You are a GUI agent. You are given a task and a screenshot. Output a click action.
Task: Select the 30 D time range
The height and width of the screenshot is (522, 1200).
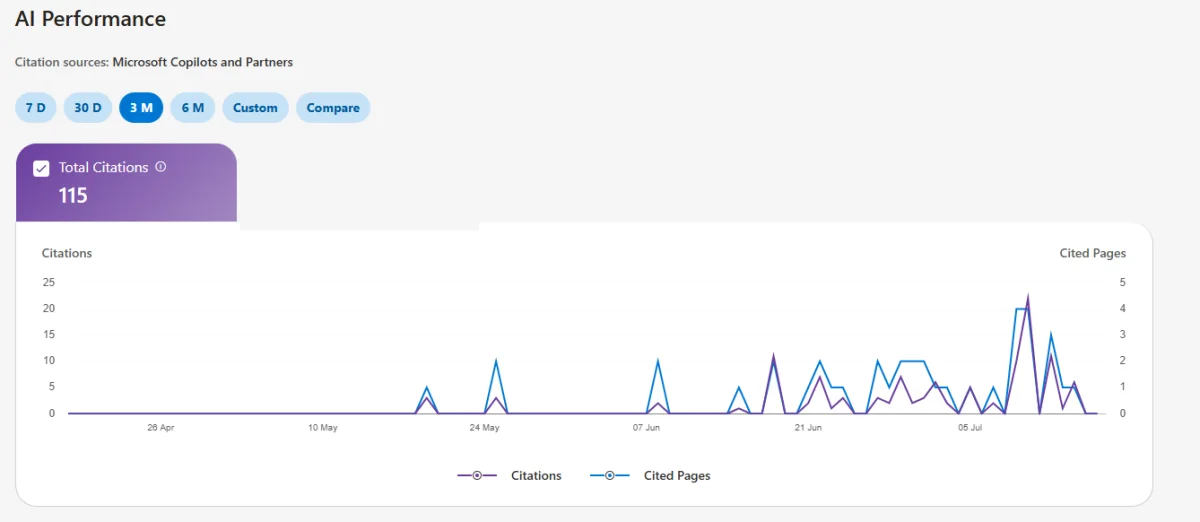(x=88, y=108)
